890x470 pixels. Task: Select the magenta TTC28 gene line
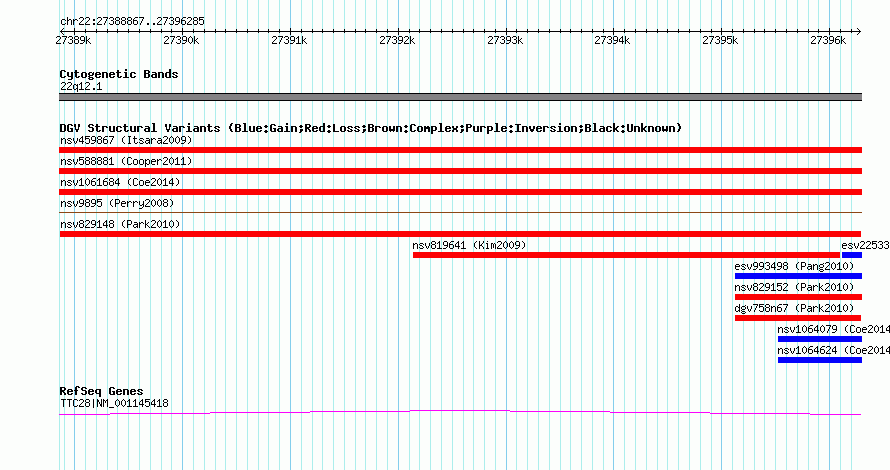(460, 412)
